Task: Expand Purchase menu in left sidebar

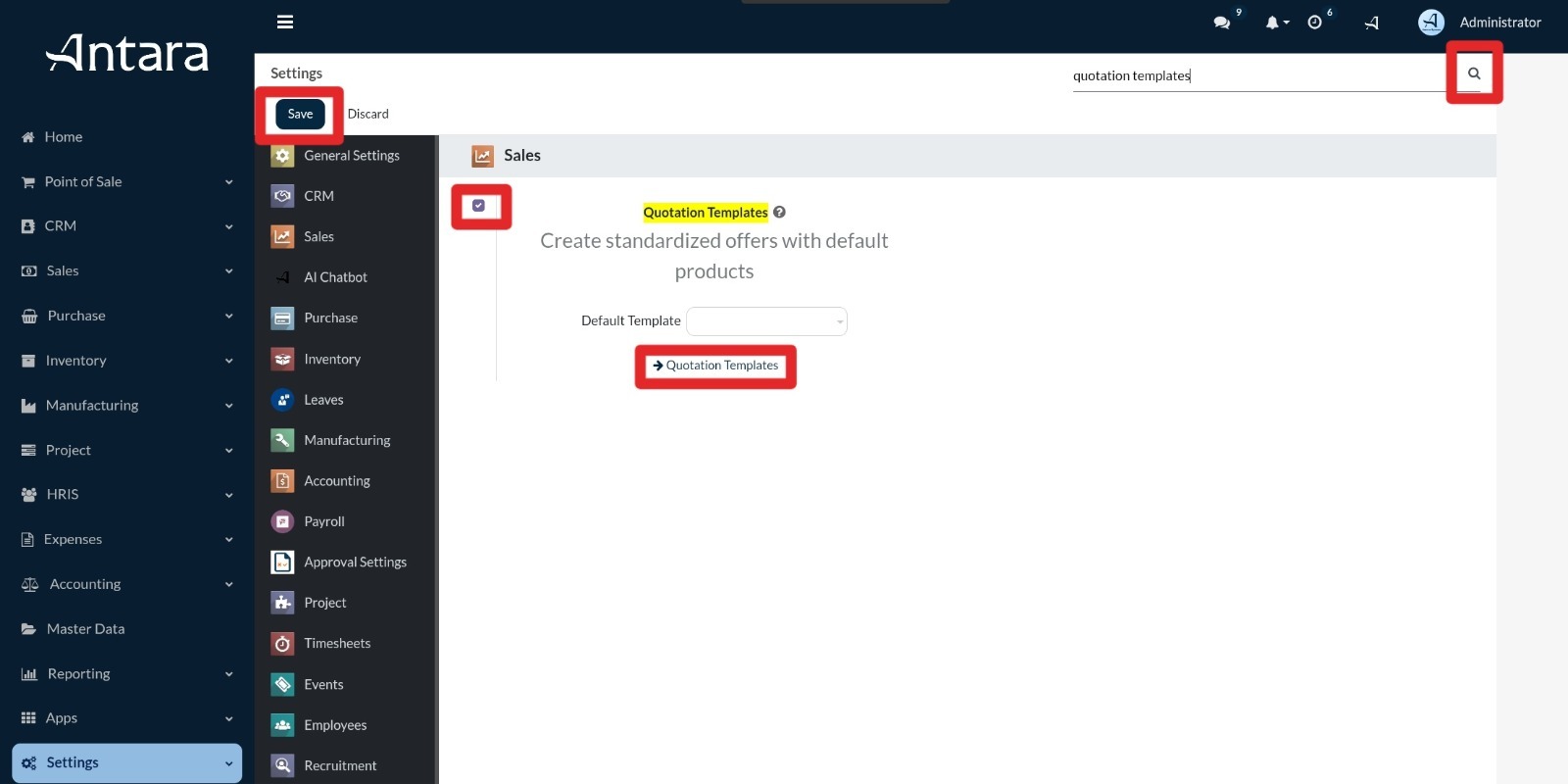Action: [x=127, y=316]
